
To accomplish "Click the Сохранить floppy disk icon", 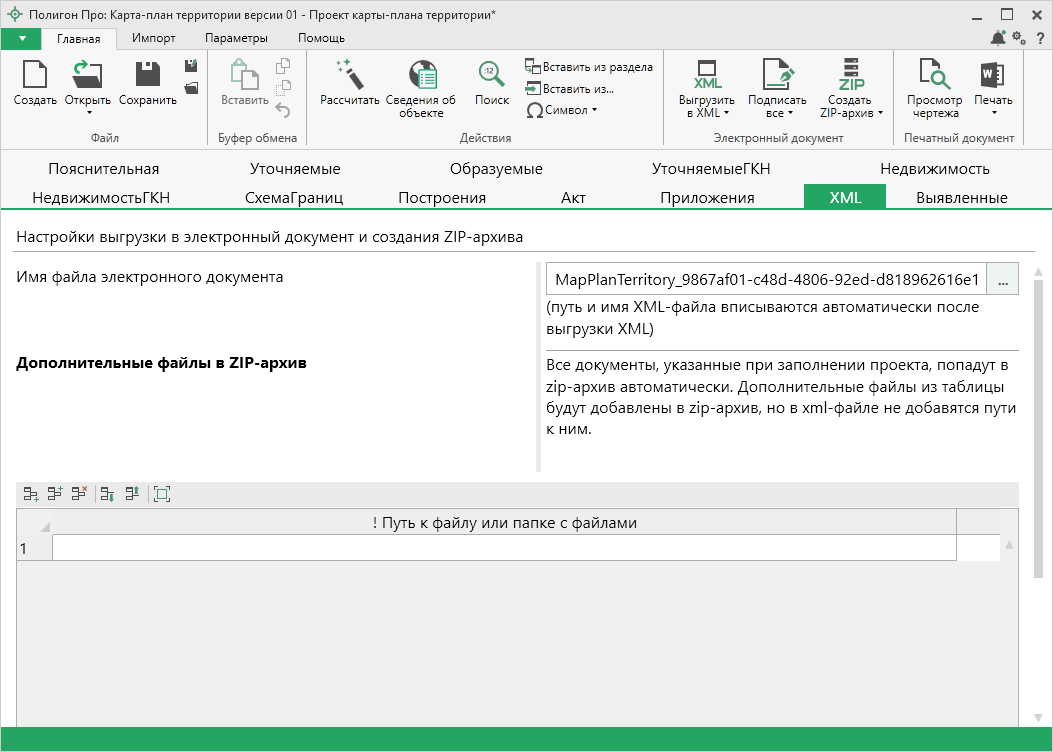I will click(147, 75).
